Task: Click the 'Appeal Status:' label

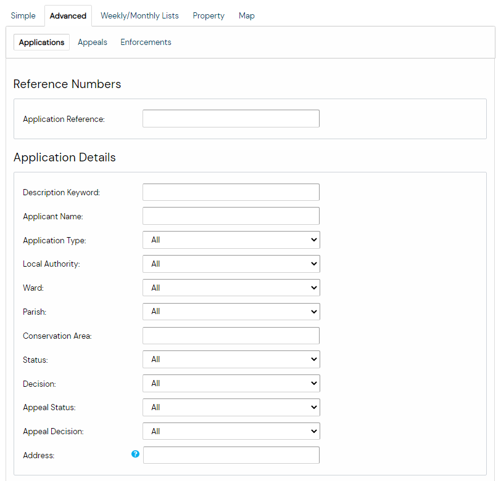Action: click(49, 408)
